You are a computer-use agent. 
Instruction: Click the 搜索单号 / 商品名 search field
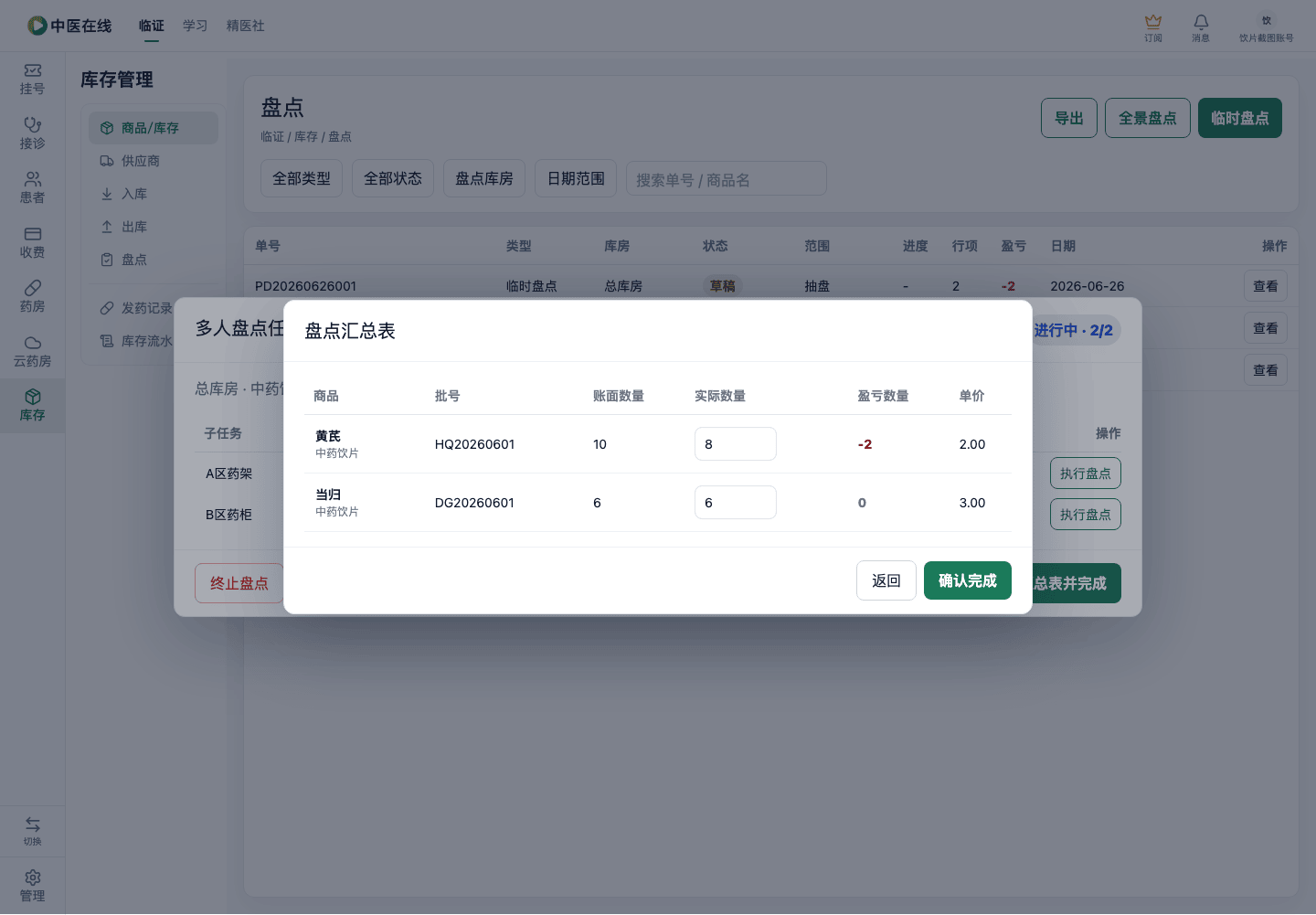point(727,179)
